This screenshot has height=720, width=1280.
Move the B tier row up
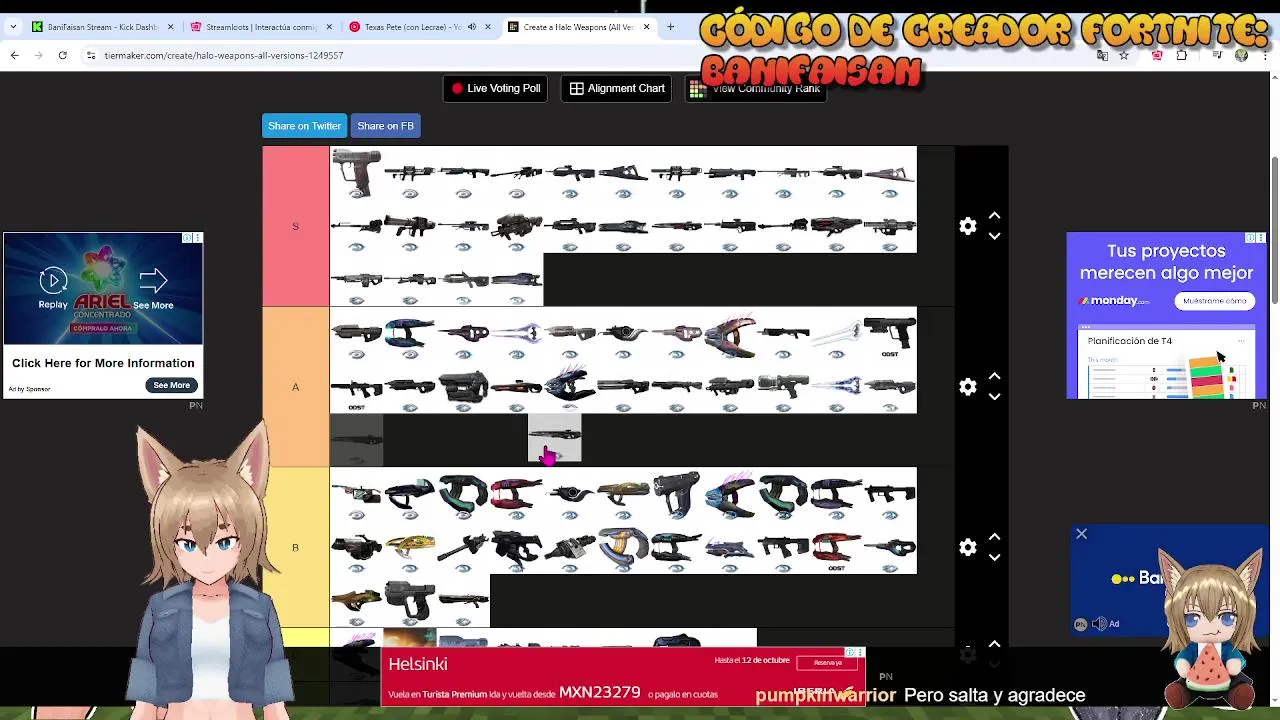pos(994,538)
